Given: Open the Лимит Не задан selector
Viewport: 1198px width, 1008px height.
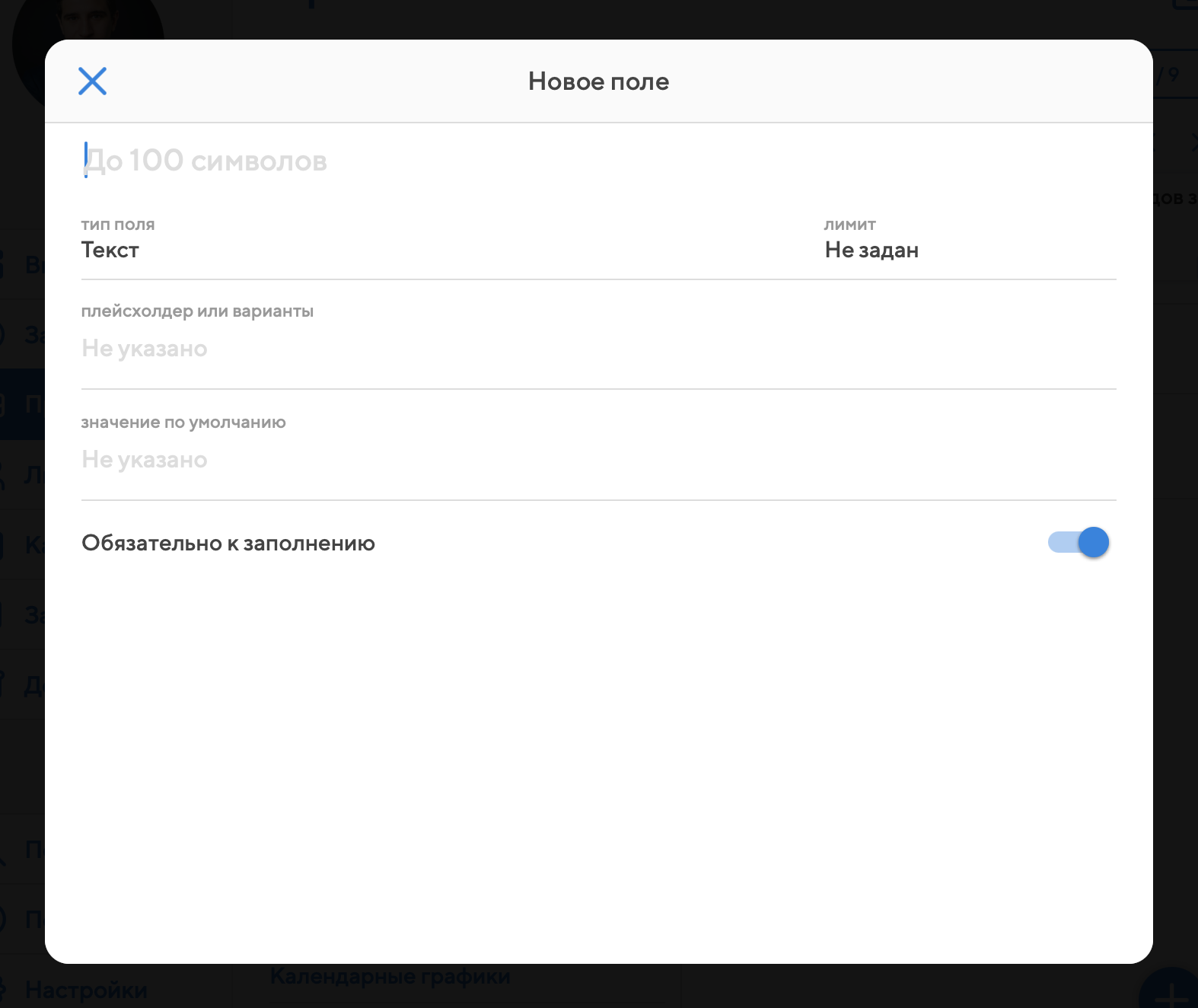Looking at the screenshot, I should 871,250.
